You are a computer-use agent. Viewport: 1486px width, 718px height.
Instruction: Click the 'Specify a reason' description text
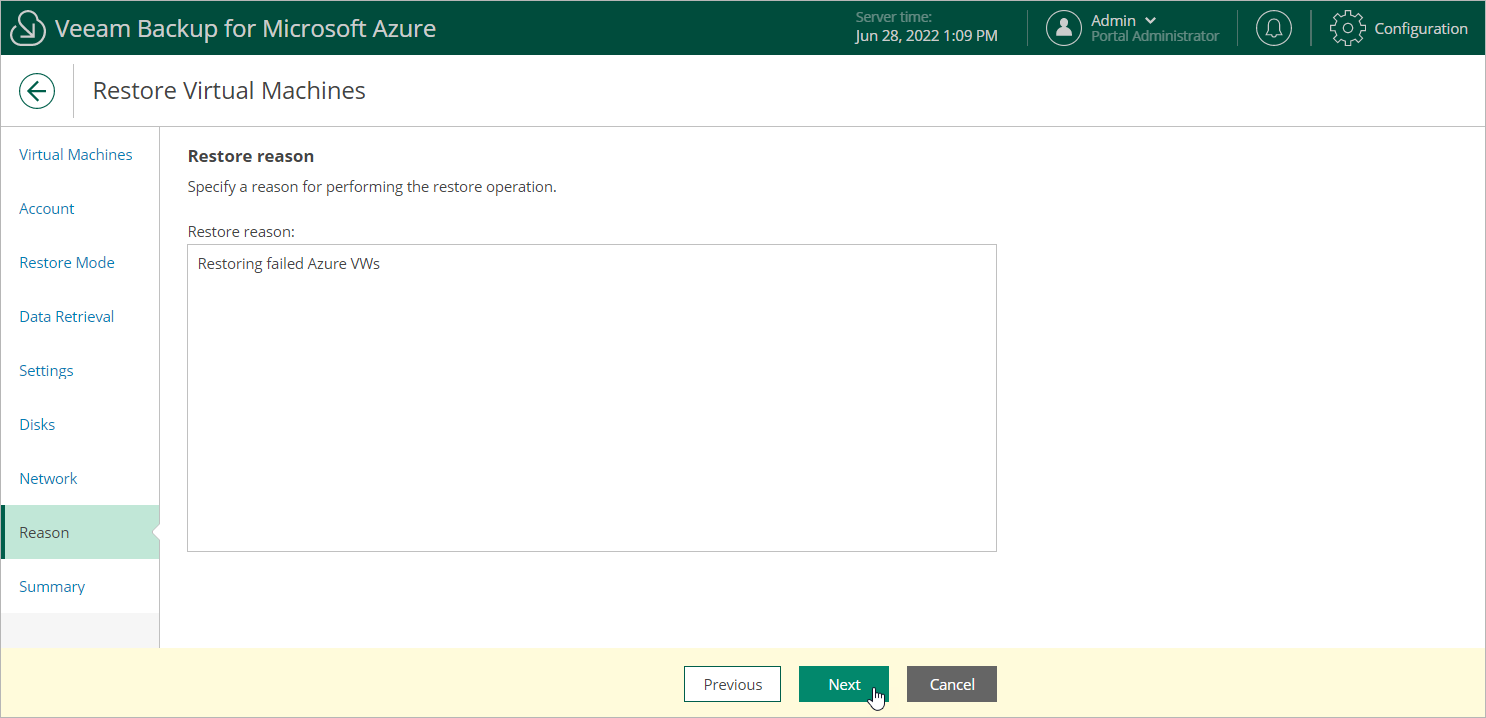(x=372, y=187)
